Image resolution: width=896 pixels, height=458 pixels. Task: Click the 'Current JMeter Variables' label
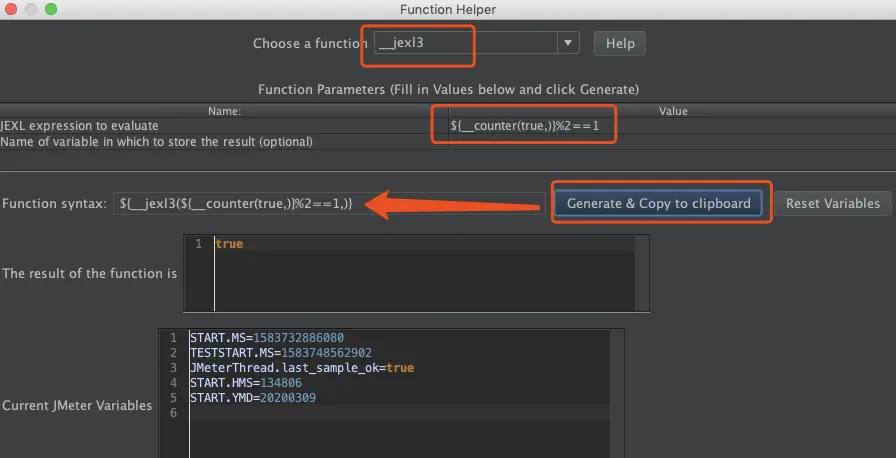coord(77,405)
